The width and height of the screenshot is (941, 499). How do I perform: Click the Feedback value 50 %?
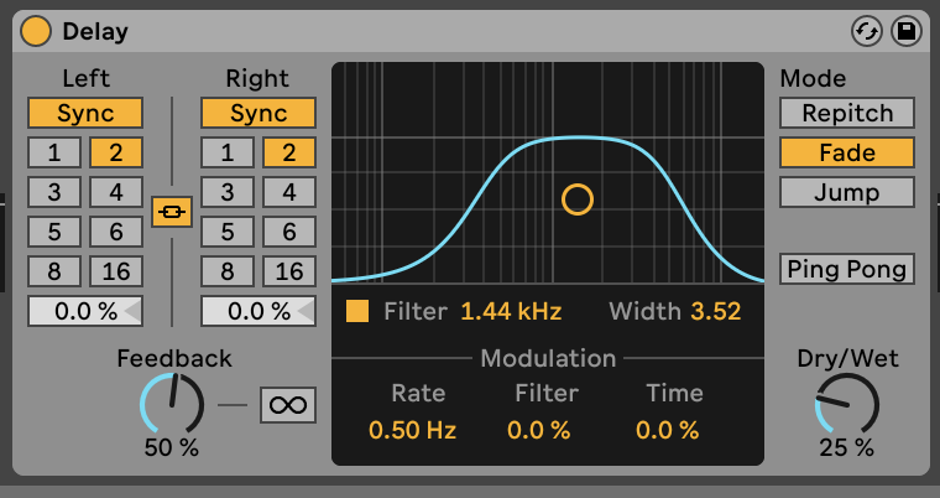click(x=172, y=447)
